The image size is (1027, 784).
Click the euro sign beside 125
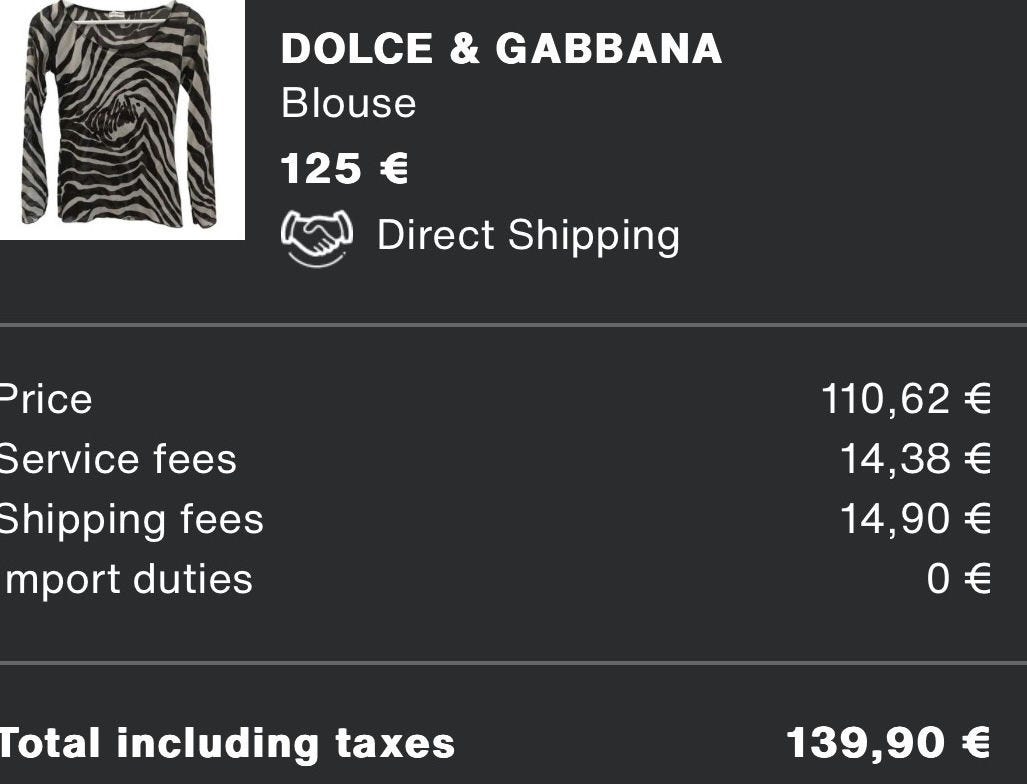pos(394,168)
